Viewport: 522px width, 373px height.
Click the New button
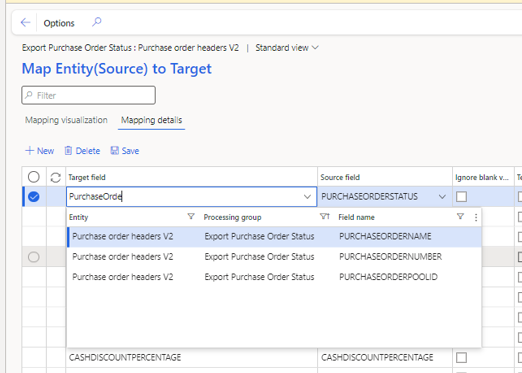tap(40, 151)
